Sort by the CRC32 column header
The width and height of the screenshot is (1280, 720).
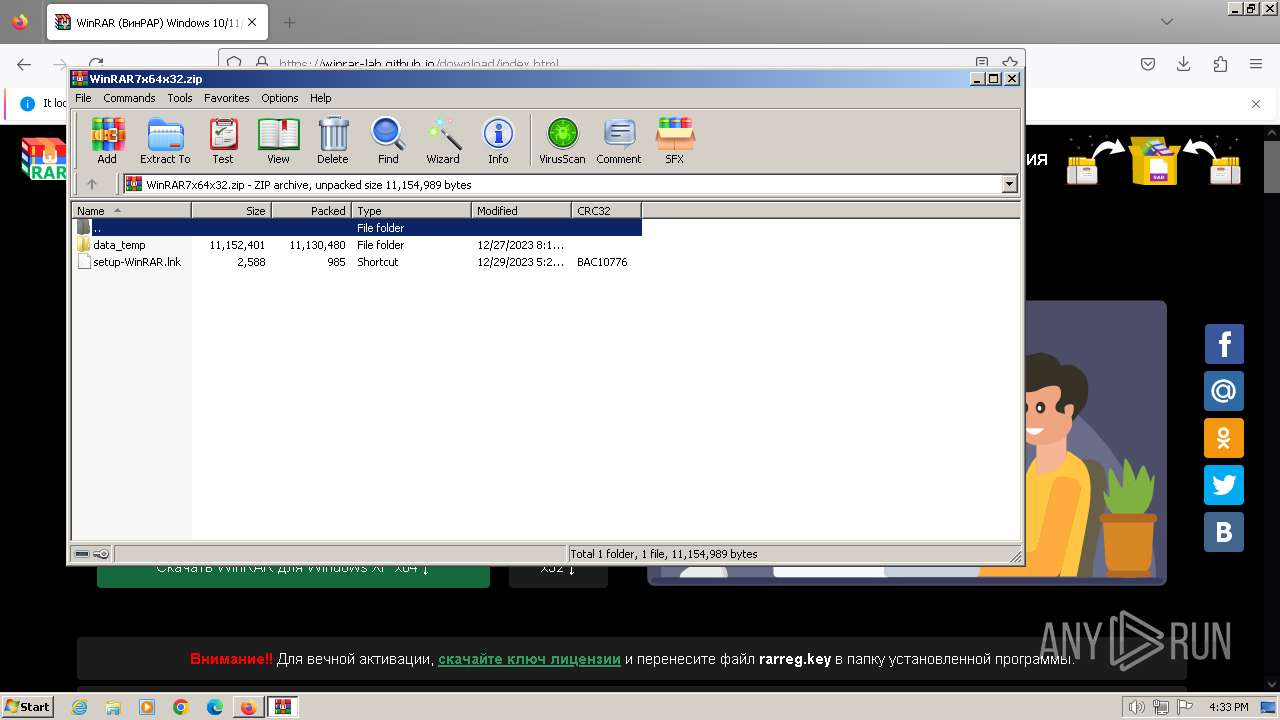607,211
